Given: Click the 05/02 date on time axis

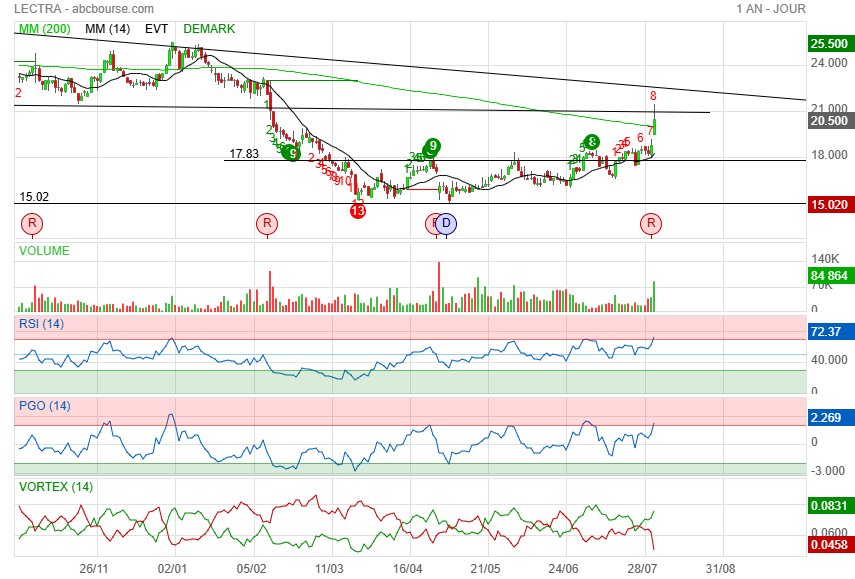Looking at the screenshot, I should click(251, 569).
